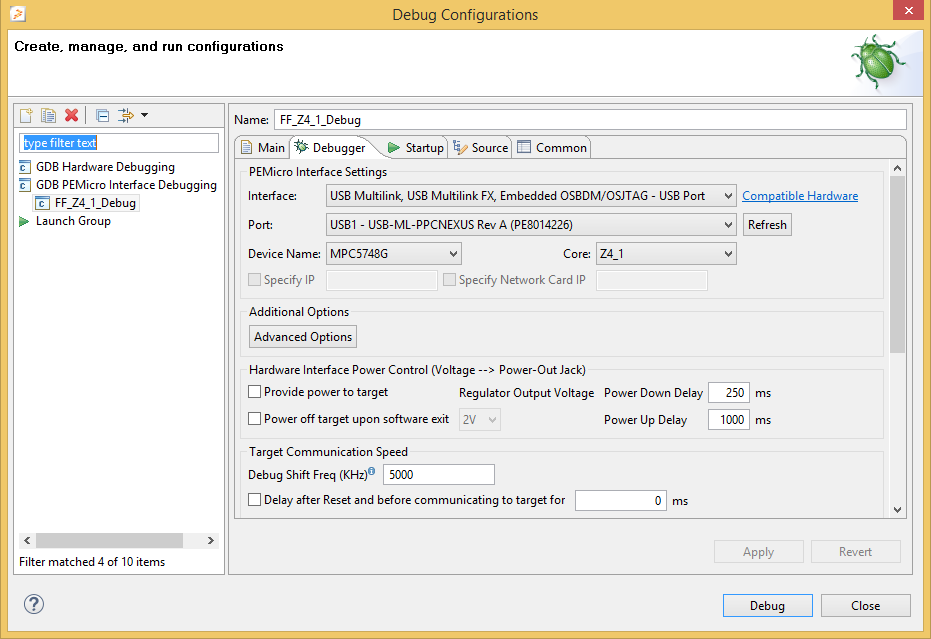Viewport: 931px width, 639px height.
Task: Click the Debug Shift Freq input field
Action: [439, 474]
